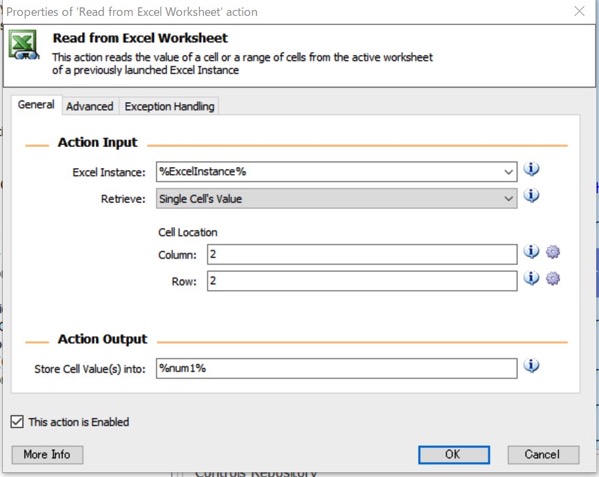The image size is (599, 477).
Task: Focus the Column input field
Action: [362, 254]
